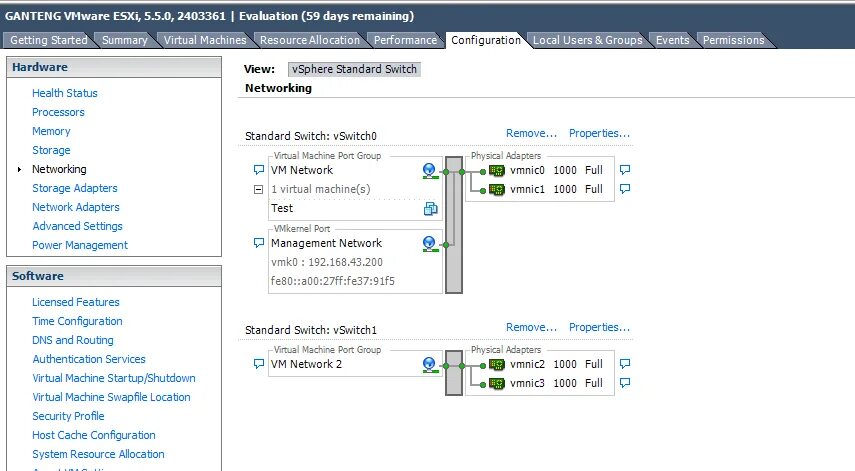The width and height of the screenshot is (855, 471).
Task: Open the Memory hardware page
Action: [x=51, y=131]
